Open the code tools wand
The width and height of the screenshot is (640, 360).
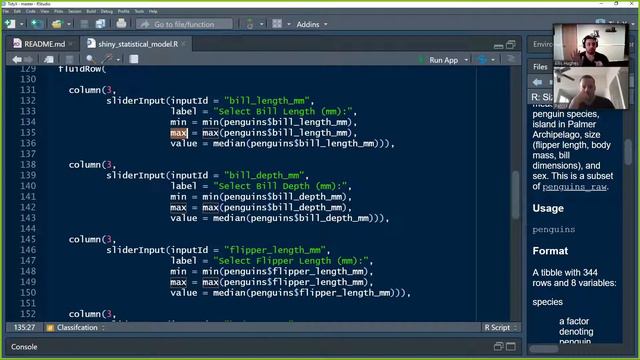click(107, 60)
